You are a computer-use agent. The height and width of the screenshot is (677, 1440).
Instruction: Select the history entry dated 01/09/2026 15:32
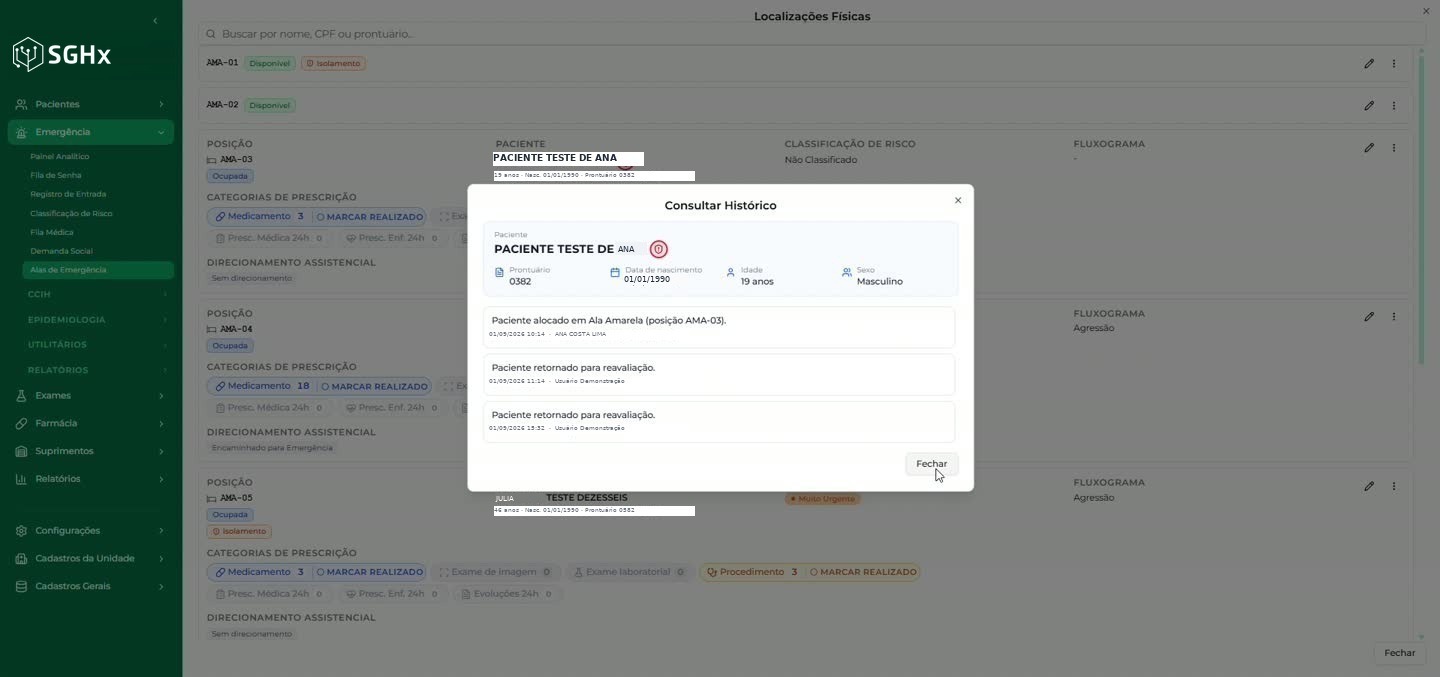pyautogui.click(x=719, y=421)
